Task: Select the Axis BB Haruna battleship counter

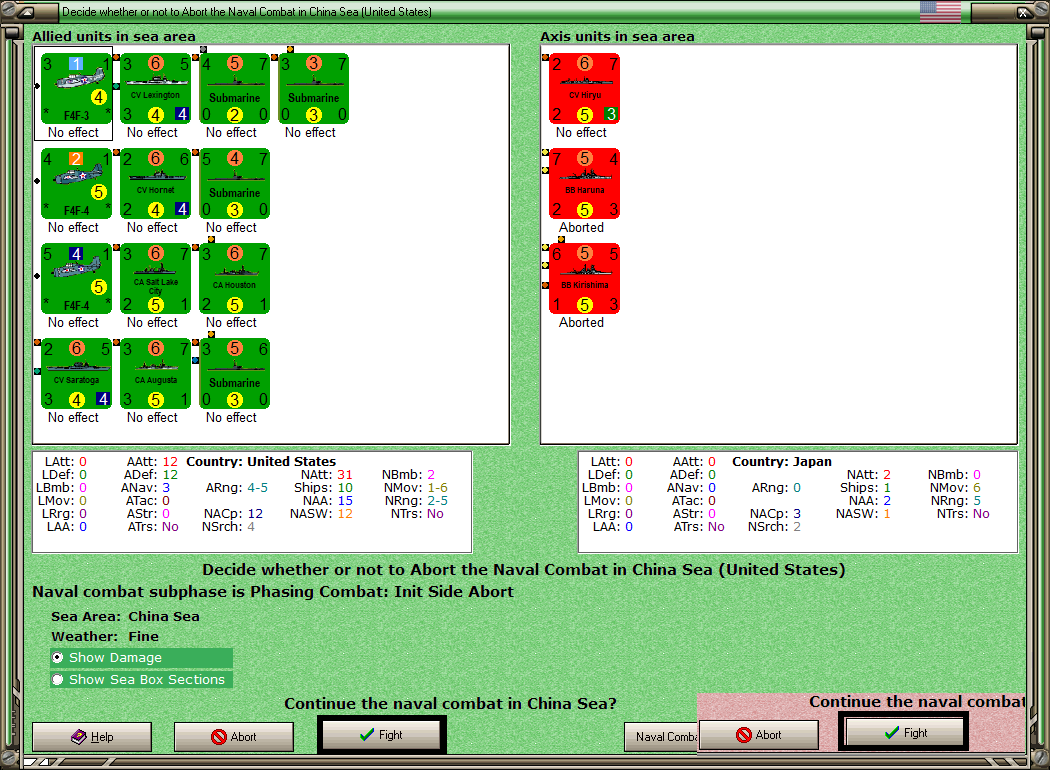Action: point(585,183)
